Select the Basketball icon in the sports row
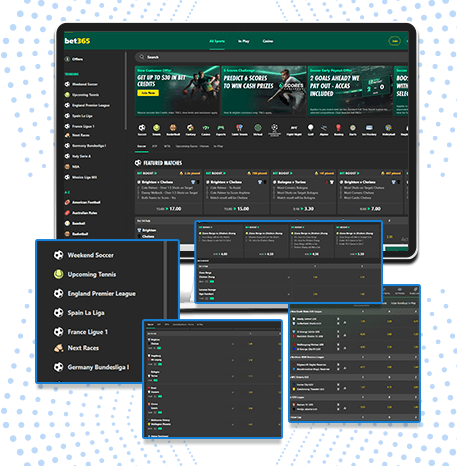Screen dimensions: 457x466 173,128
